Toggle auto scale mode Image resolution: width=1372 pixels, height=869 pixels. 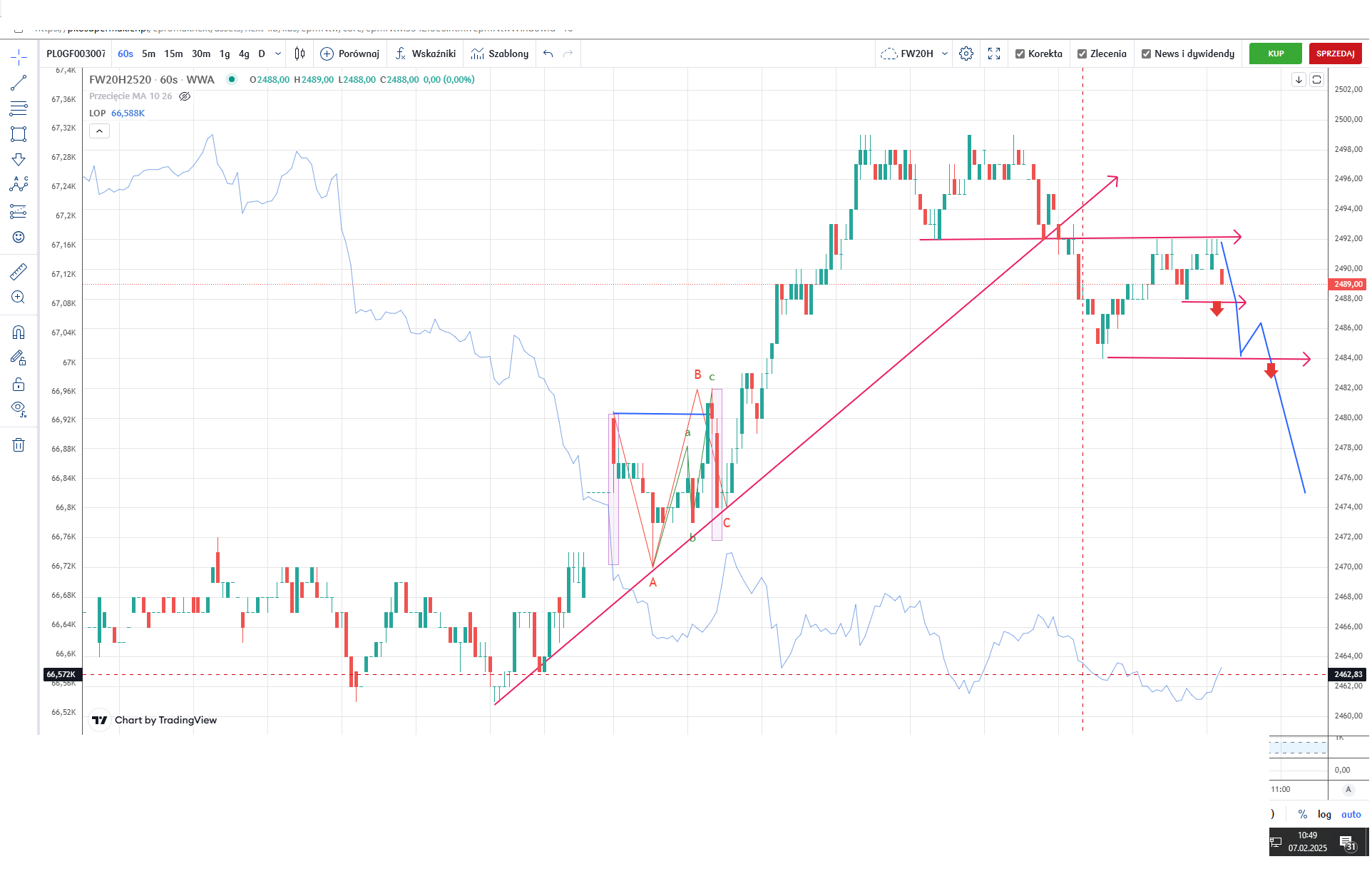click(x=1351, y=814)
